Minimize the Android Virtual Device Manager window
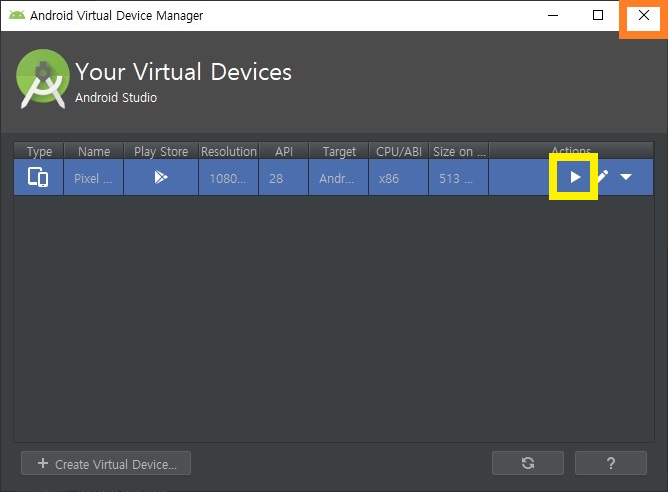The height and width of the screenshot is (492, 668). 553,15
